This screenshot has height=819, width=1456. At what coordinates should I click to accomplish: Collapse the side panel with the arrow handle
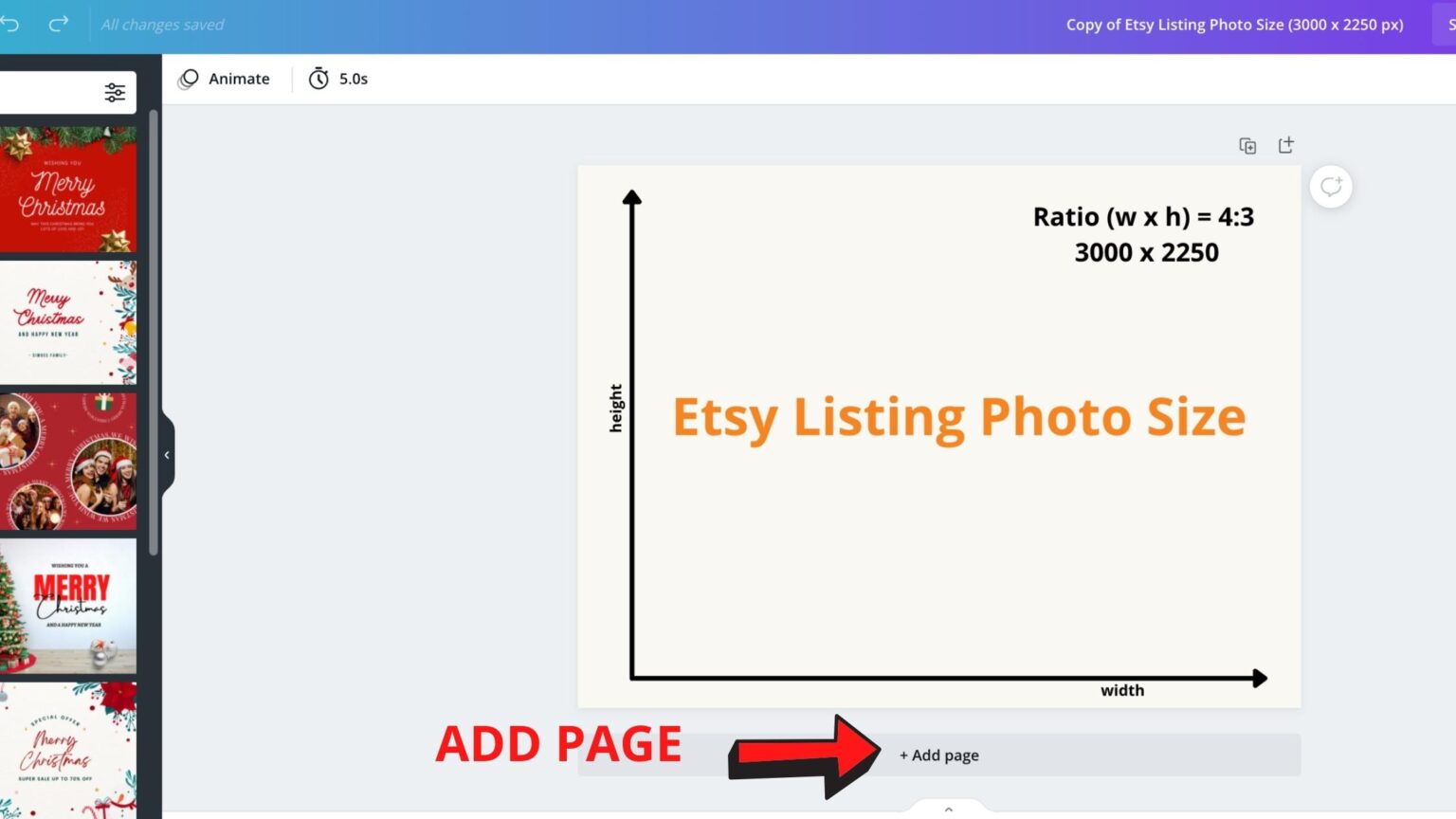click(x=167, y=455)
